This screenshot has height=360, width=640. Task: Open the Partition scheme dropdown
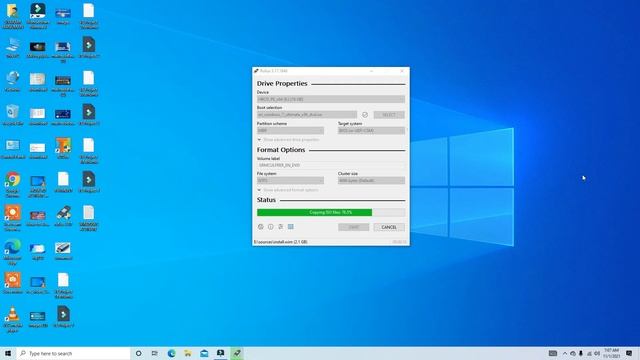point(290,131)
